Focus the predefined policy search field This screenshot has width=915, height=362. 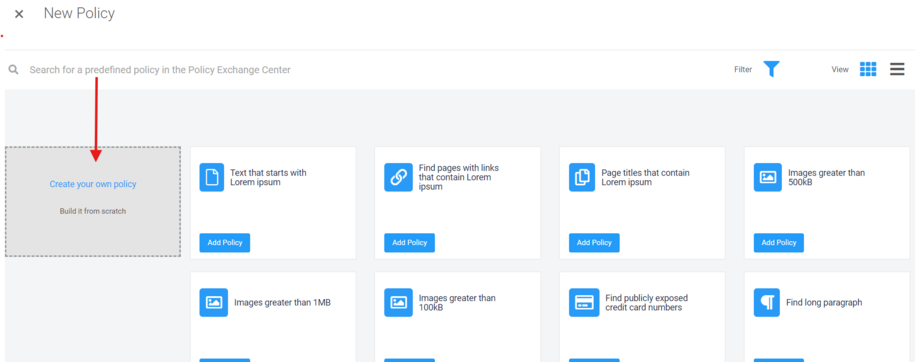coord(160,69)
